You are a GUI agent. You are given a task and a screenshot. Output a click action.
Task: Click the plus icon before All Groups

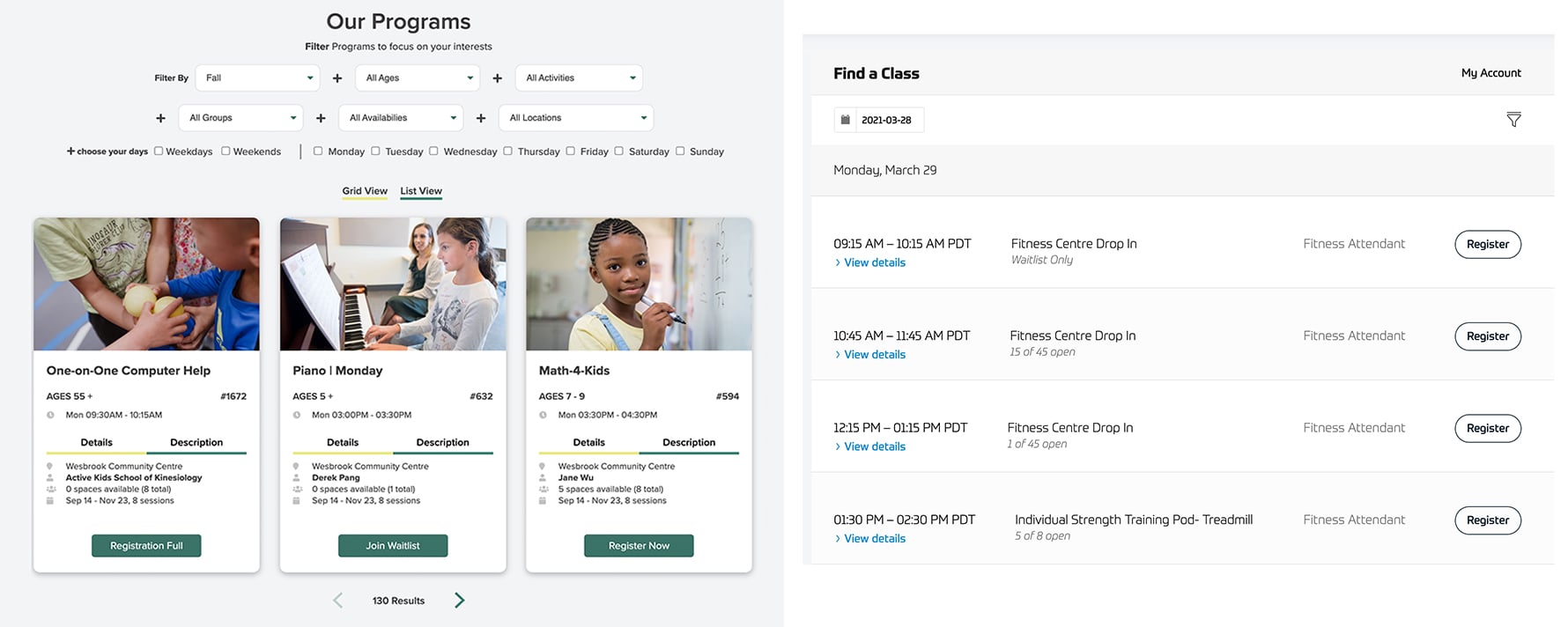pos(160,118)
